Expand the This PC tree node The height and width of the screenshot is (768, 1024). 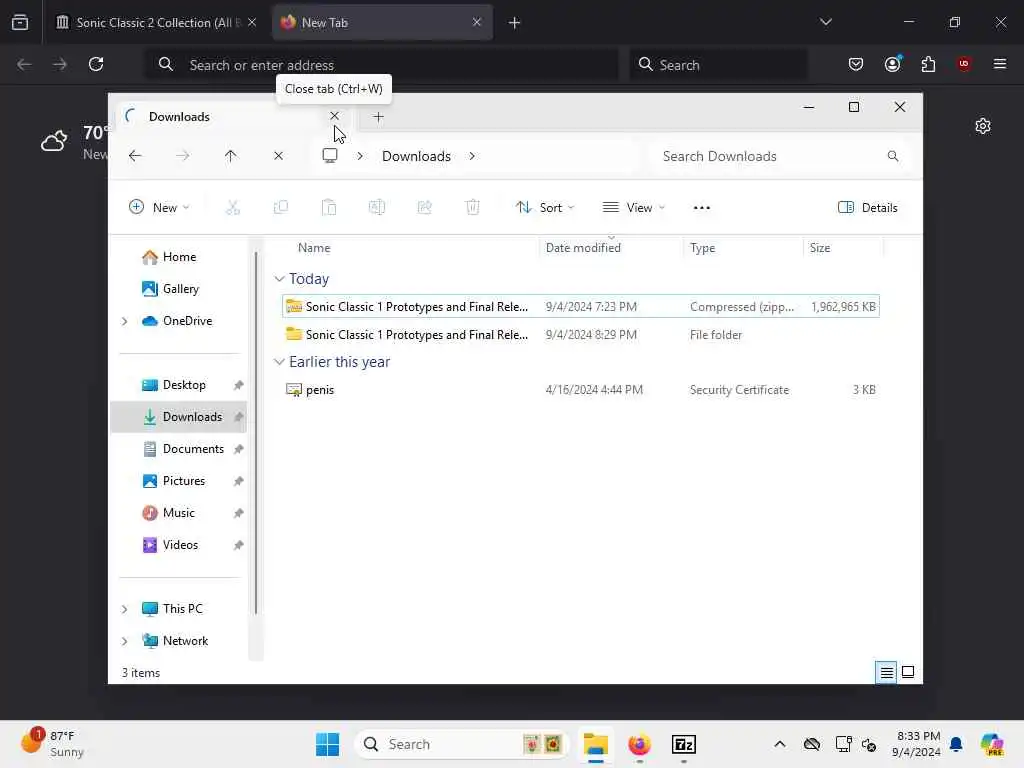click(125, 609)
